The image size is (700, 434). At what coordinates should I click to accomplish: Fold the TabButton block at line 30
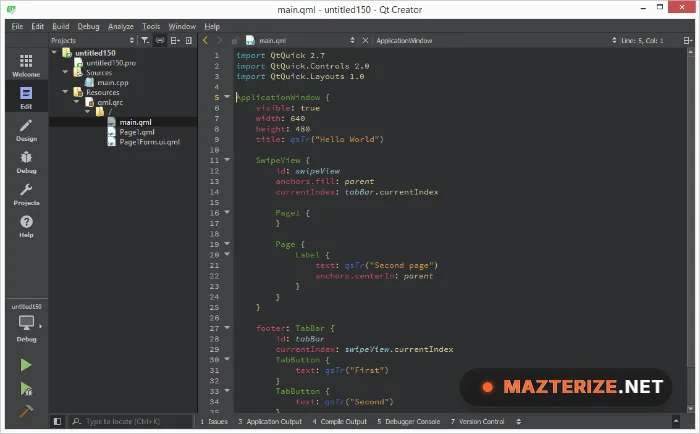point(227,359)
